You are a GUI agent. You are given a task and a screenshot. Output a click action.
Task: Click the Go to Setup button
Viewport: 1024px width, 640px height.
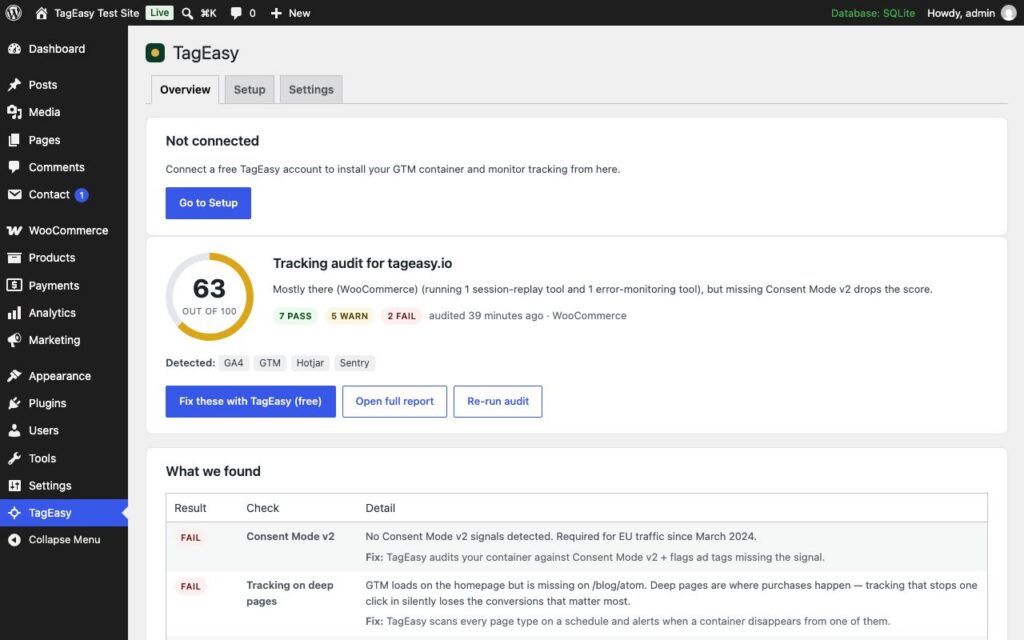[208, 203]
